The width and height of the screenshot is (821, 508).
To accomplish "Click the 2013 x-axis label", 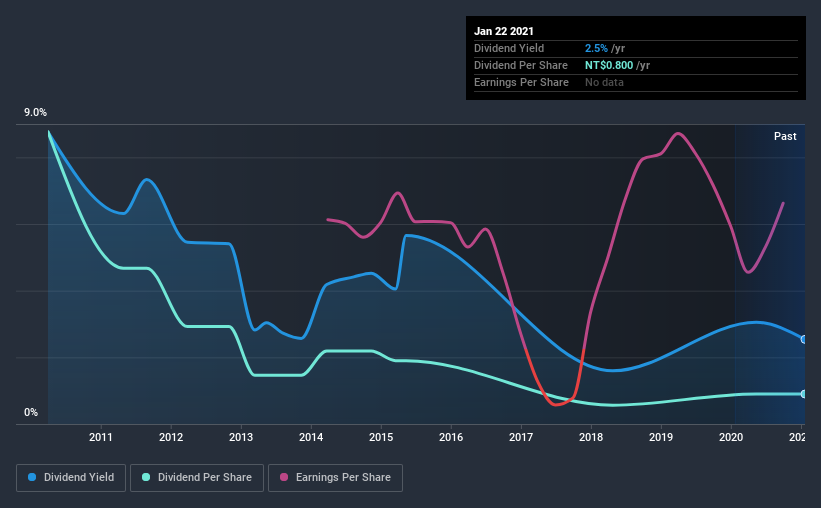I will (241, 437).
